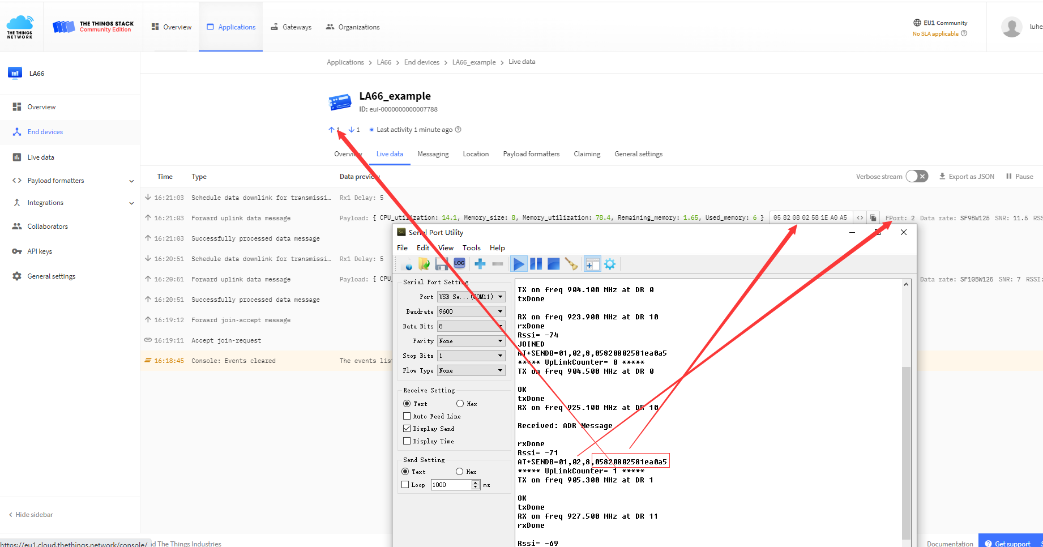Click the LOG icon in Serial Port Utility toolbar
Screen dimensions: 1043x547
tap(459, 264)
